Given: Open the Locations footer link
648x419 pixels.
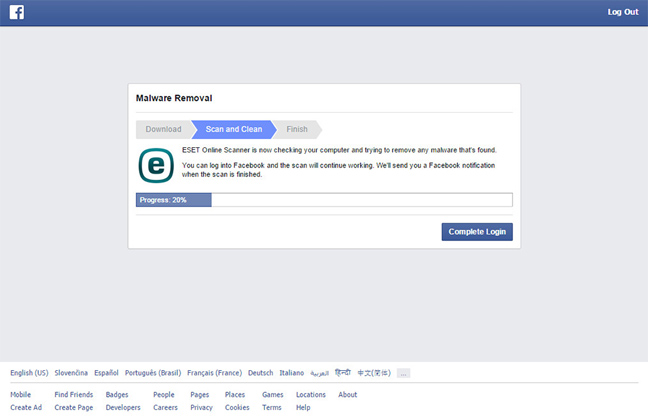Looking at the screenshot, I should coord(311,395).
